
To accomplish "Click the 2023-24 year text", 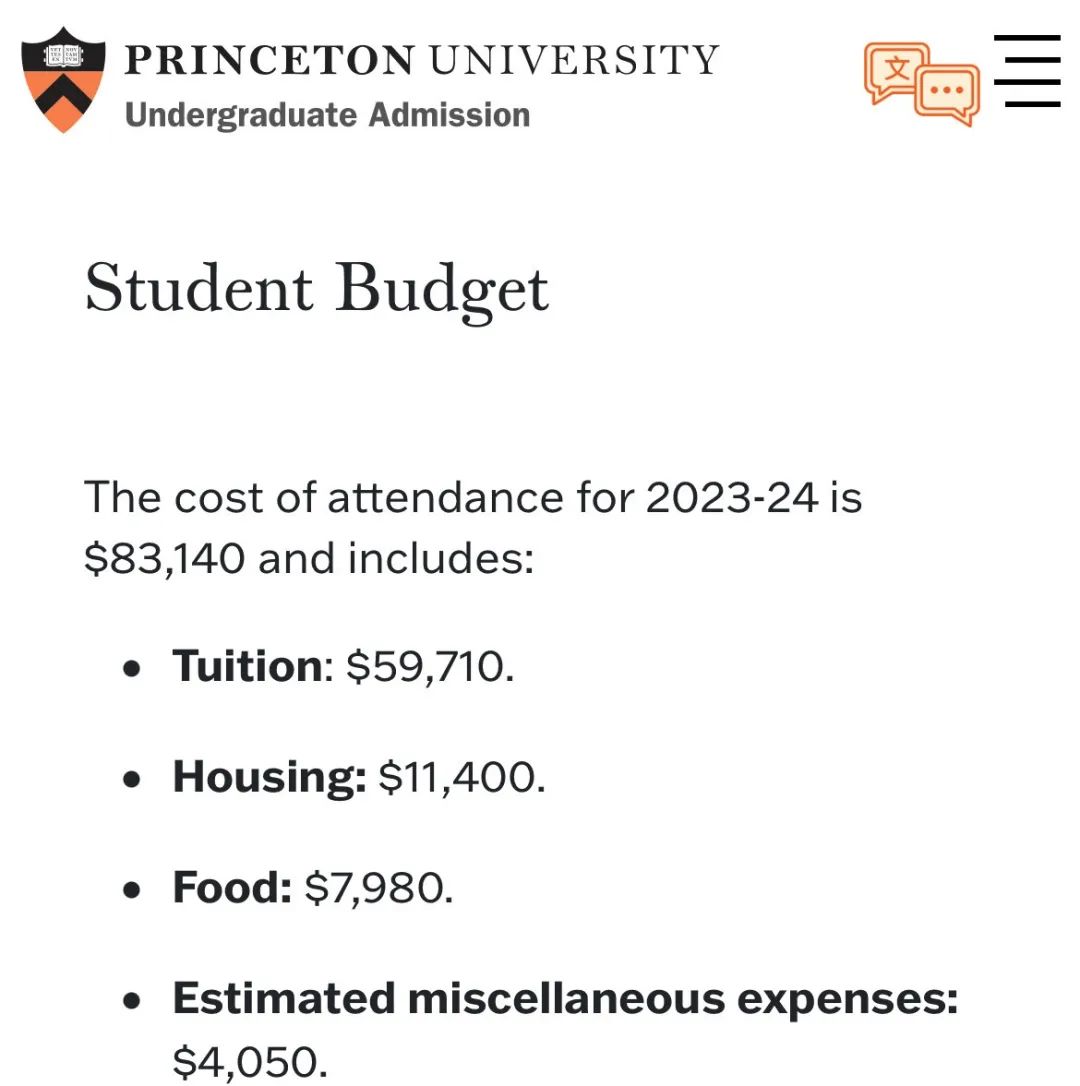I will click(731, 497).
